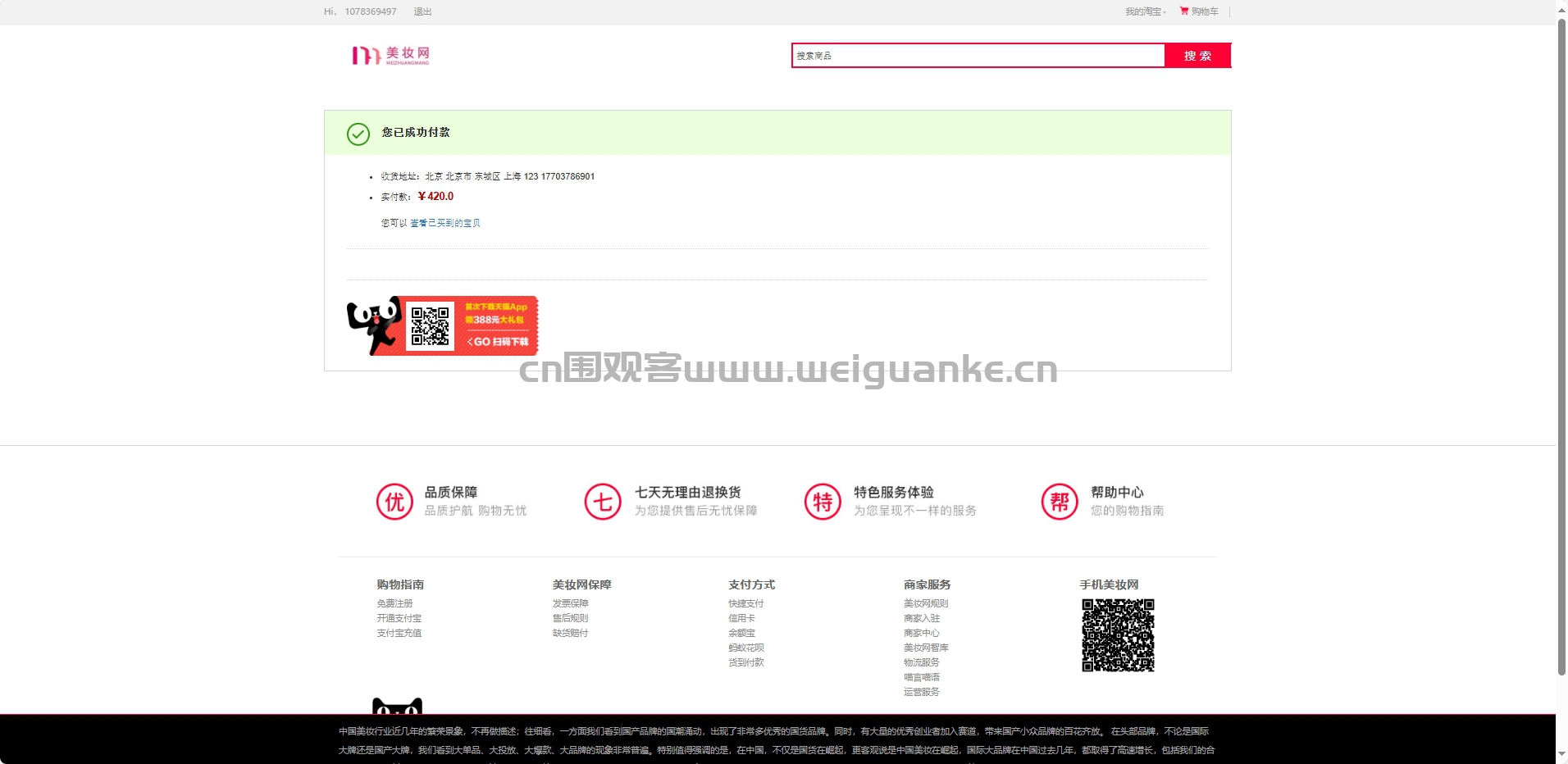Click the shopping cart icon 购物车
Image resolution: width=1568 pixels, height=764 pixels.
click(x=1184, y=11)
